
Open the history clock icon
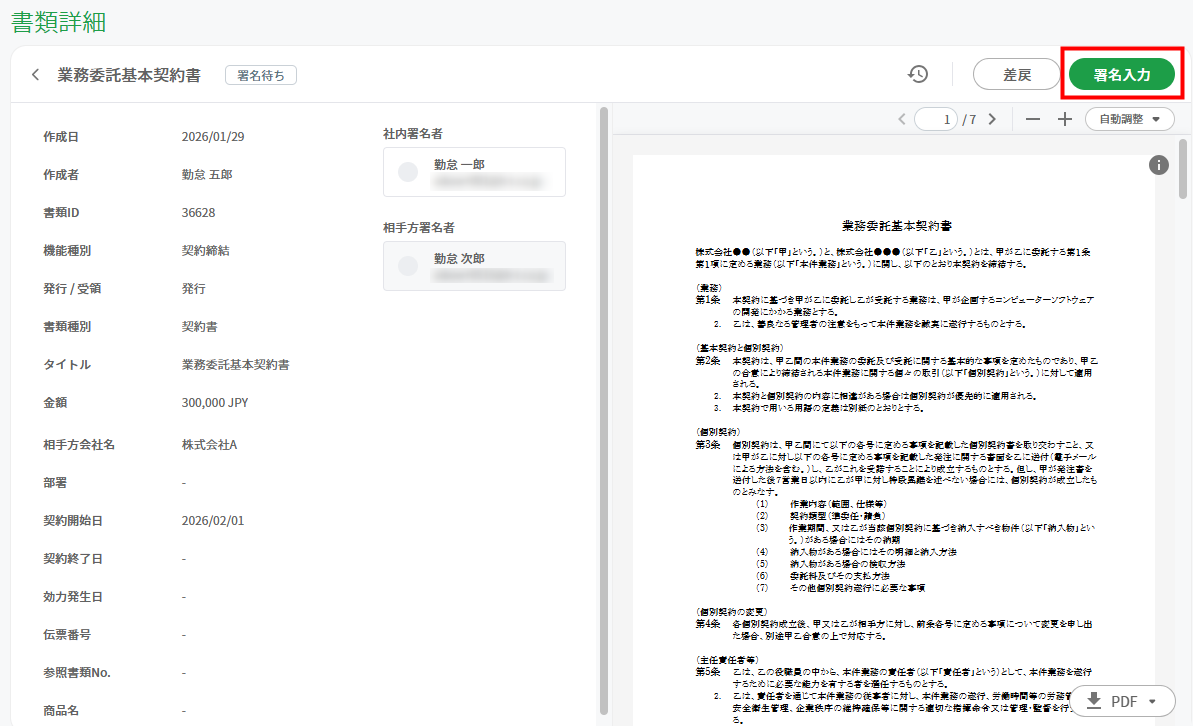coord(918,75)
